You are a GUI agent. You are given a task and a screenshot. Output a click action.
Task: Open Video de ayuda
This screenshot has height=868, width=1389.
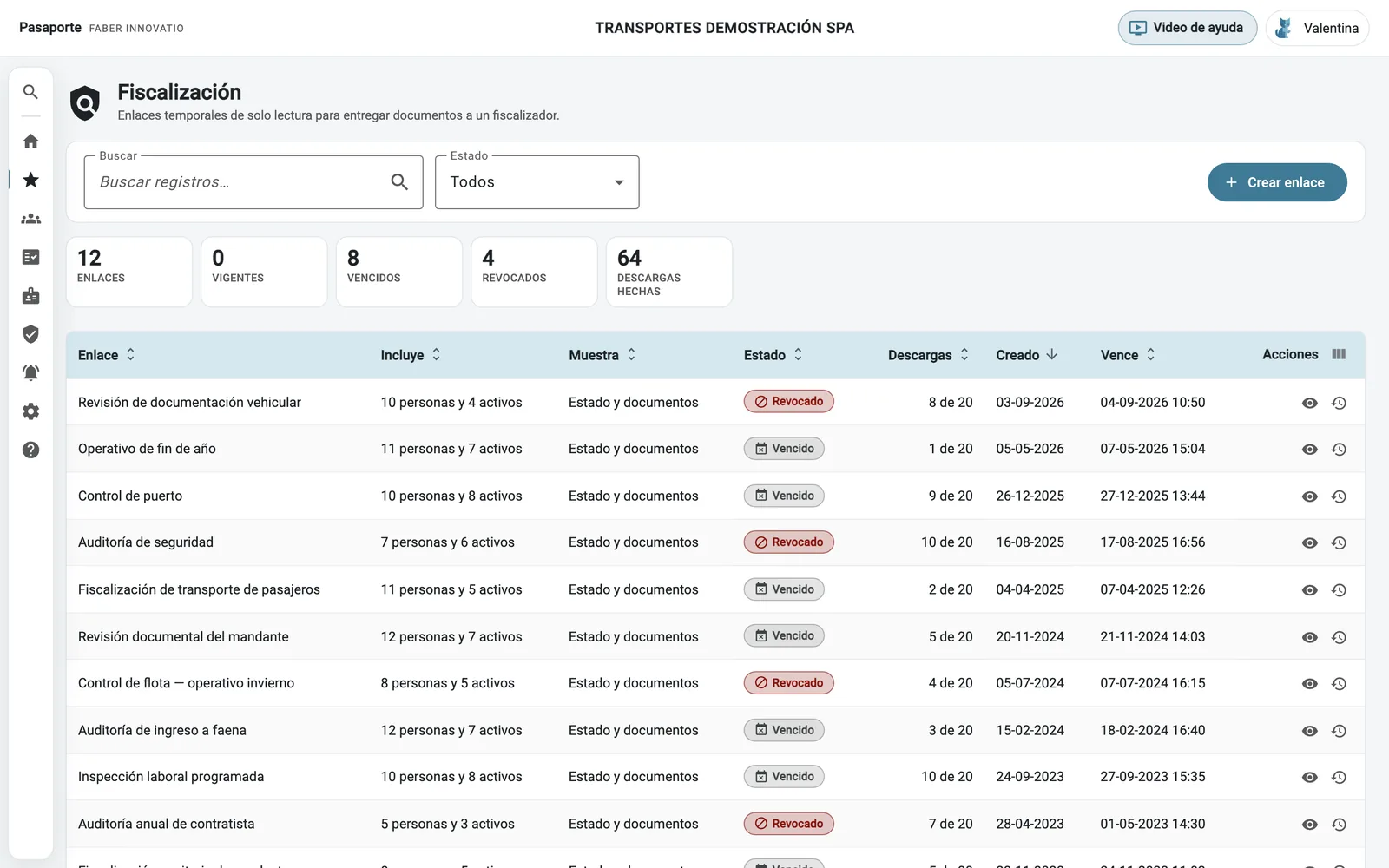1187,28
